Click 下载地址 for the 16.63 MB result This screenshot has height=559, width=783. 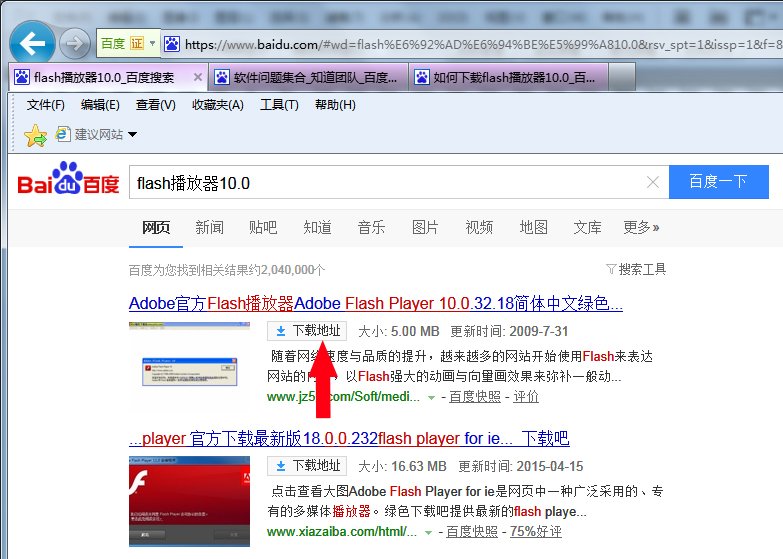click(307, 466)
